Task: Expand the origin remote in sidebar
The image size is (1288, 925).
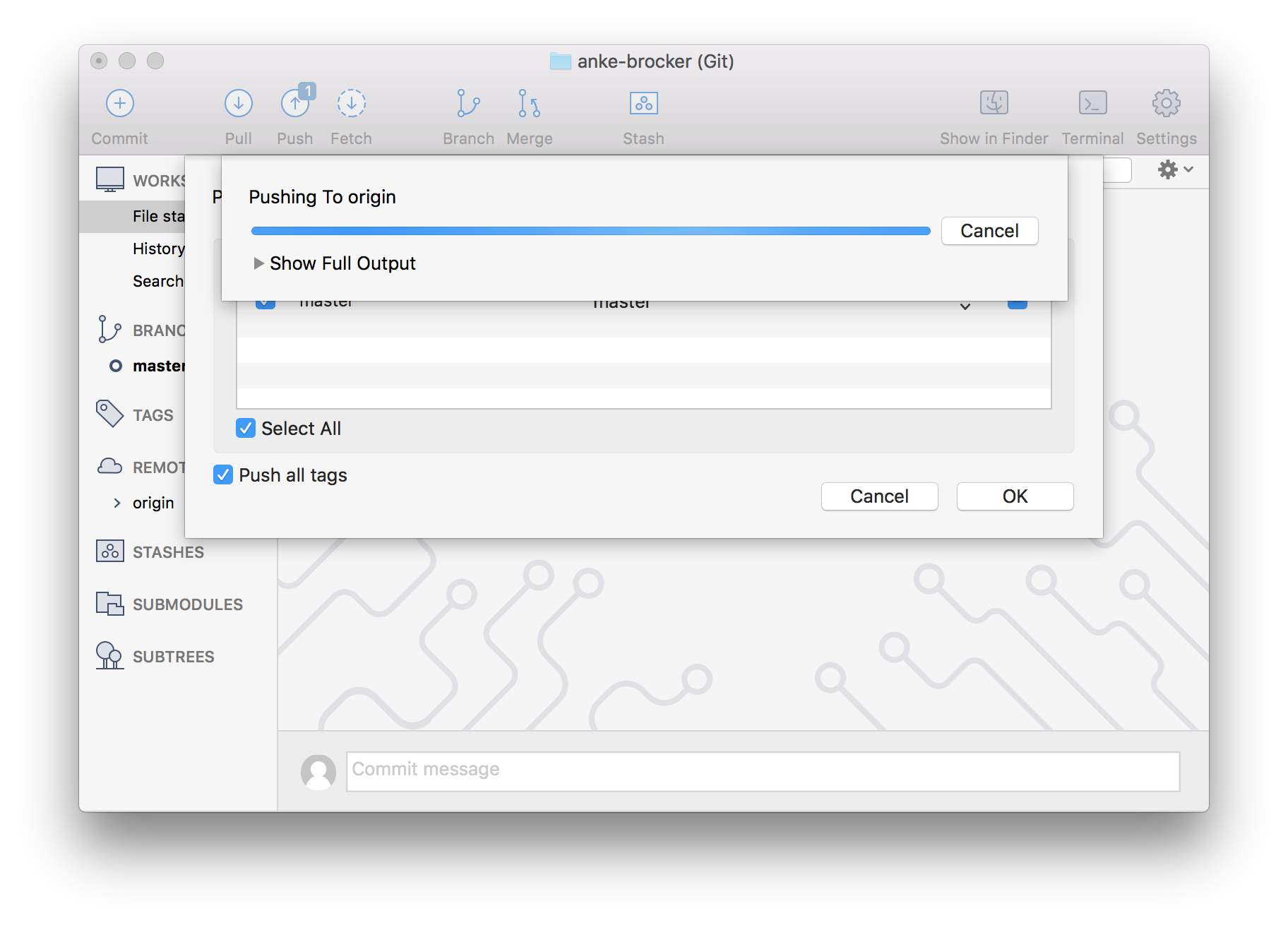Action: pyautogui.click(x=117, y=503)
